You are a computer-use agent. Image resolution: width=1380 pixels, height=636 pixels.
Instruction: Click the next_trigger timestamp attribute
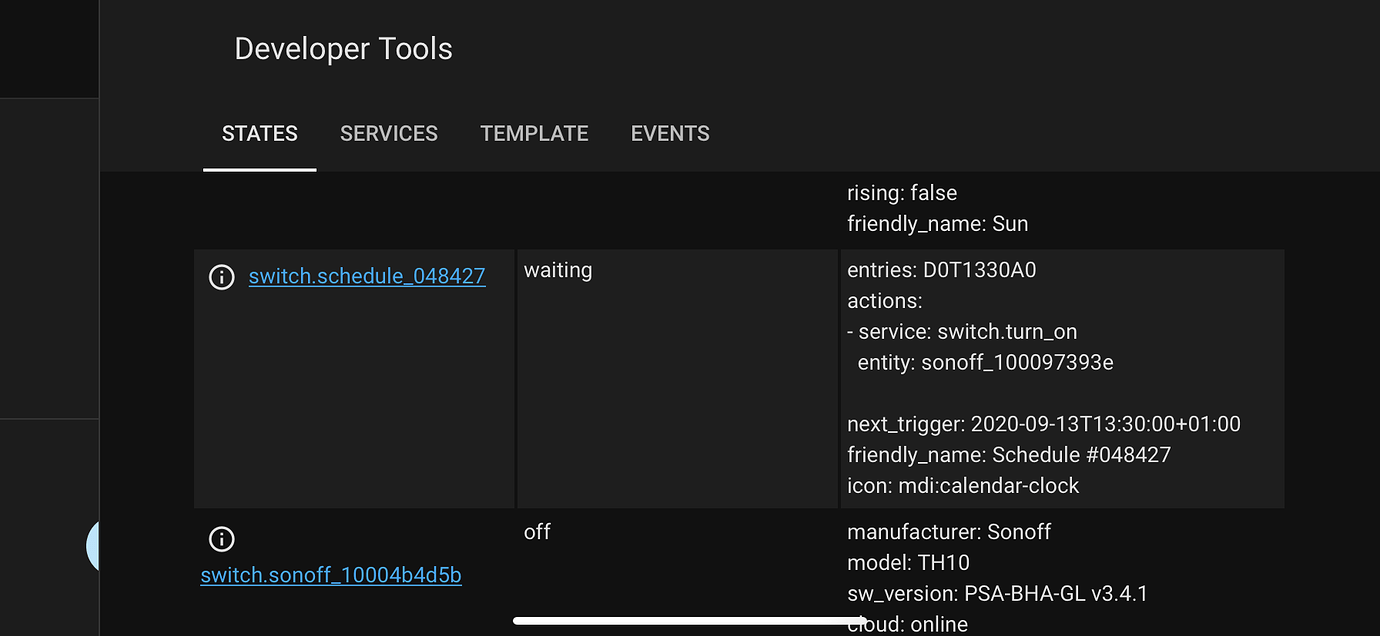point(1043,423)
